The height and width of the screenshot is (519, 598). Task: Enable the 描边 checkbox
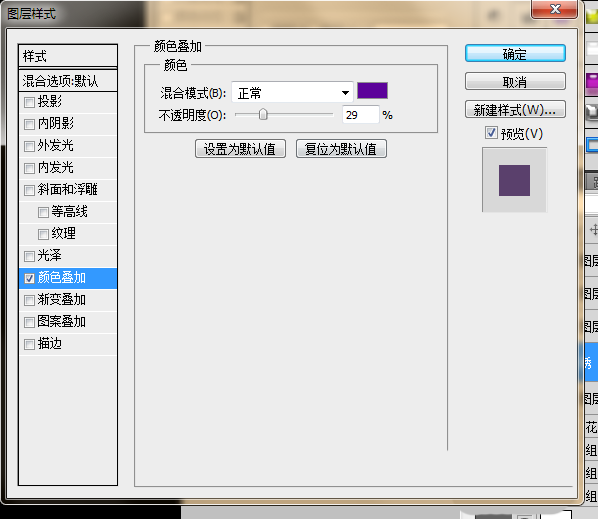(29, 345)
